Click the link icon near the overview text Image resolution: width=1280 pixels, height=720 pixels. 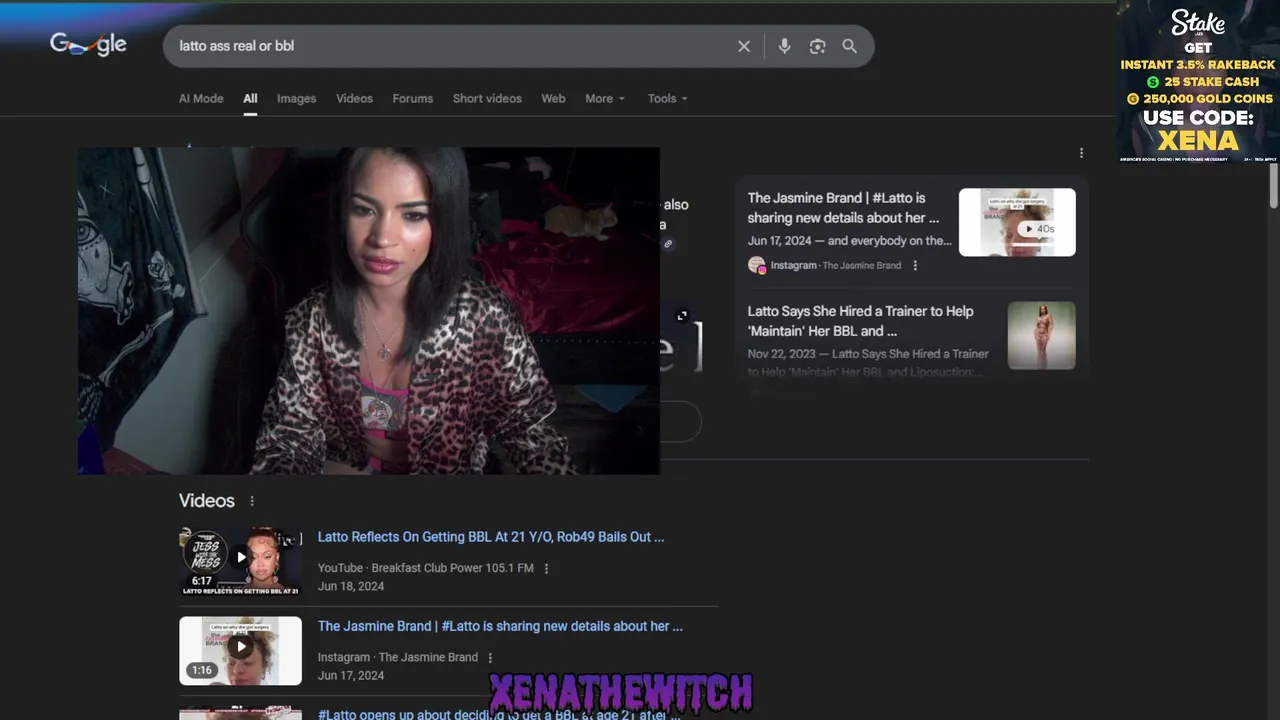668,244
